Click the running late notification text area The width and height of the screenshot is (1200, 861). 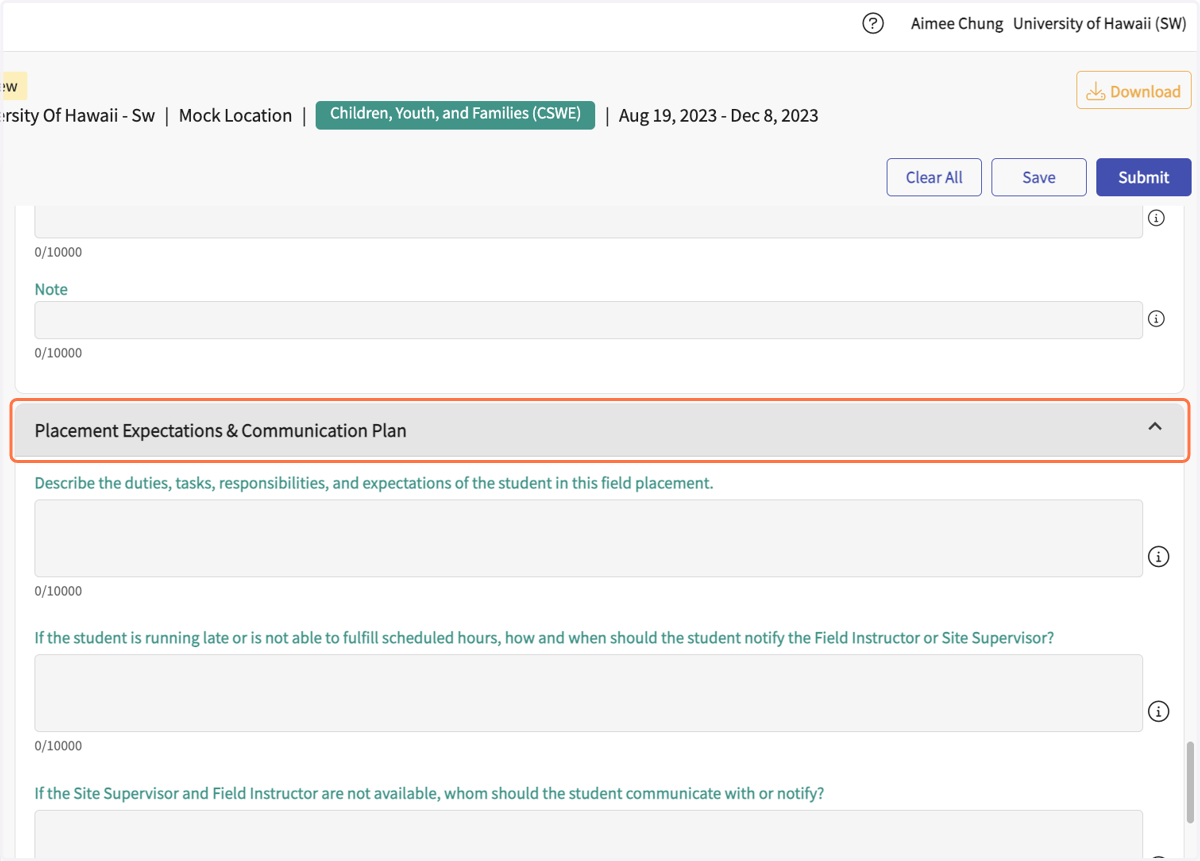(x=588, y=693)
